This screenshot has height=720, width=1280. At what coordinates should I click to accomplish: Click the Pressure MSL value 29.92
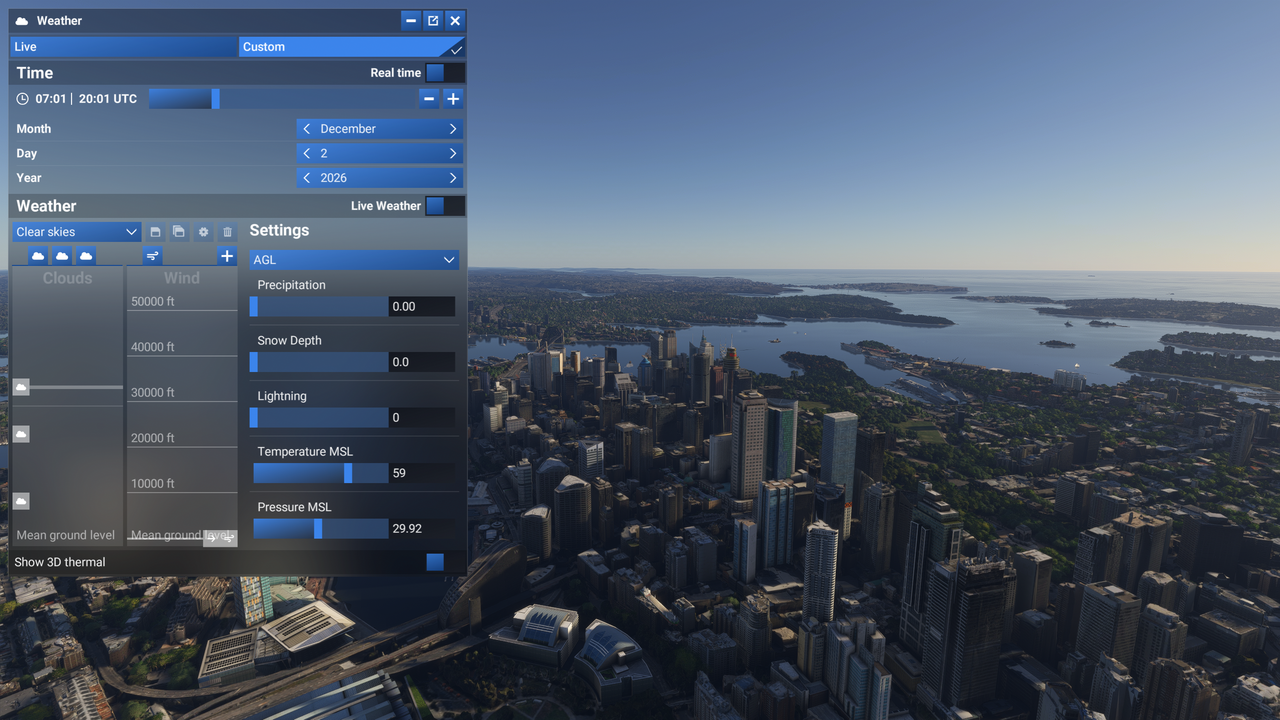coord(422,528)
